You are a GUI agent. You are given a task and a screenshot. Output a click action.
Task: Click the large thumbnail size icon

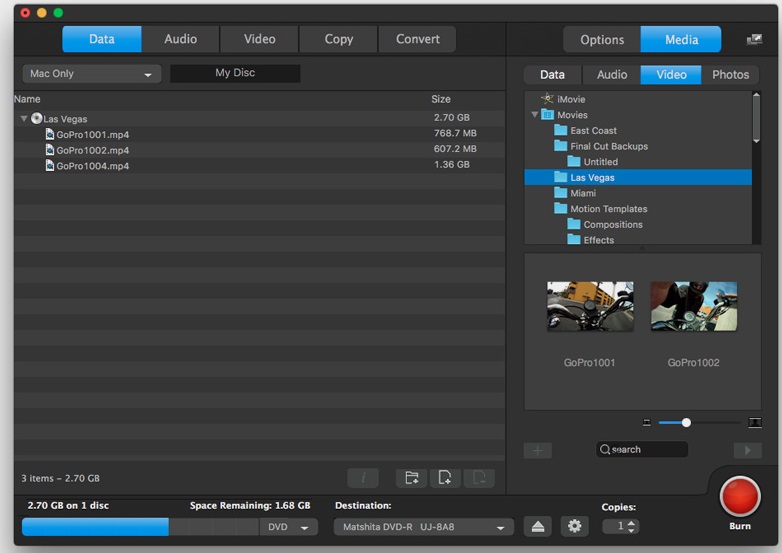(x=755, y=423)
